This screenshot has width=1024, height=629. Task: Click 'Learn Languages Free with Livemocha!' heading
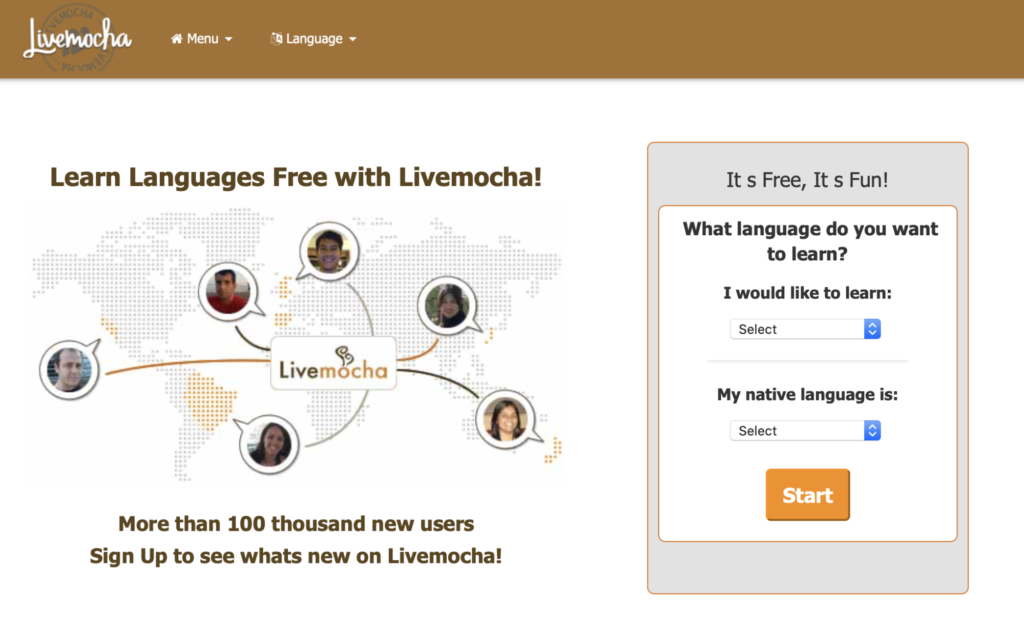[x=296, y=177]
